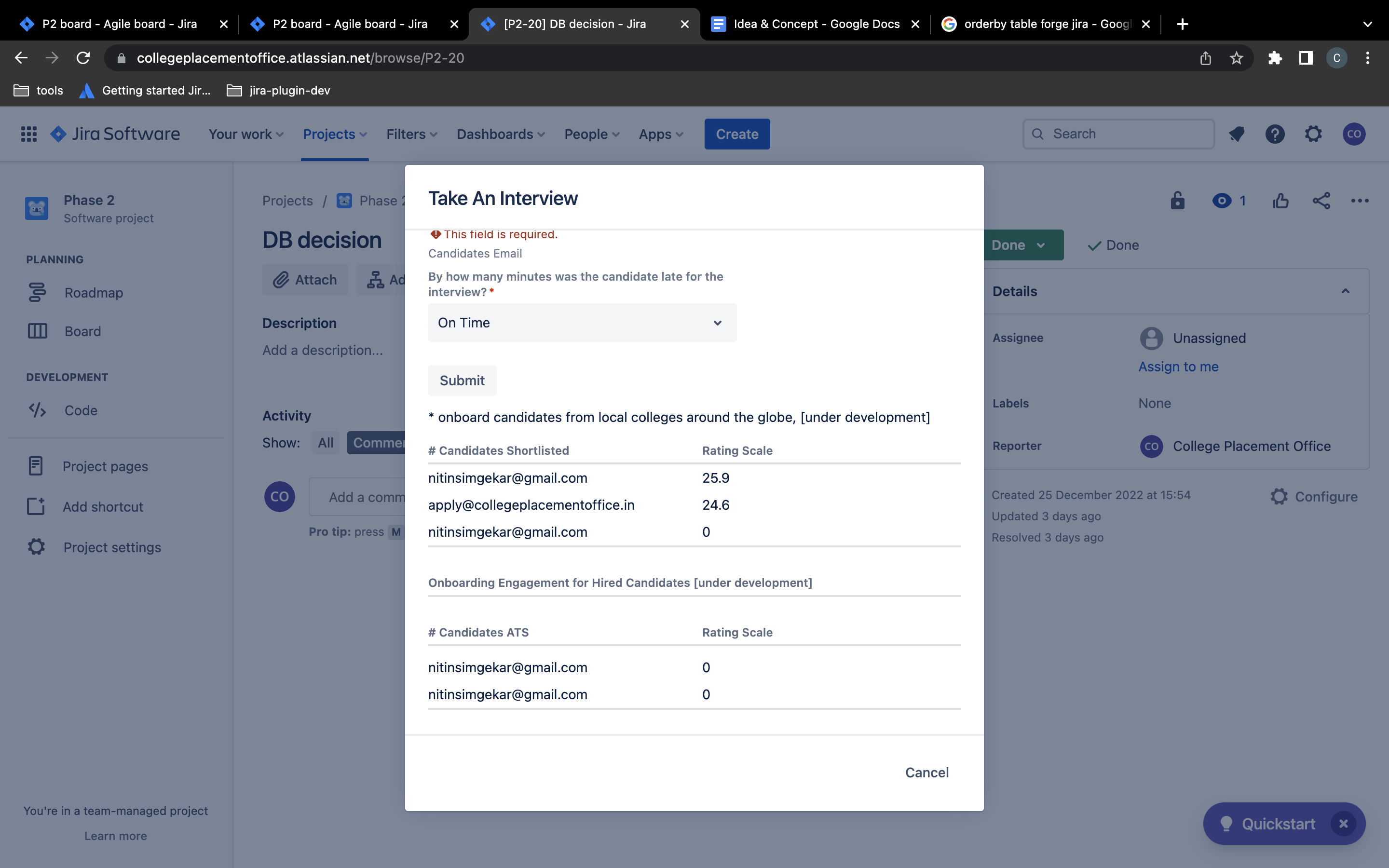Click the Jira Search field

tap(1118, 134)
